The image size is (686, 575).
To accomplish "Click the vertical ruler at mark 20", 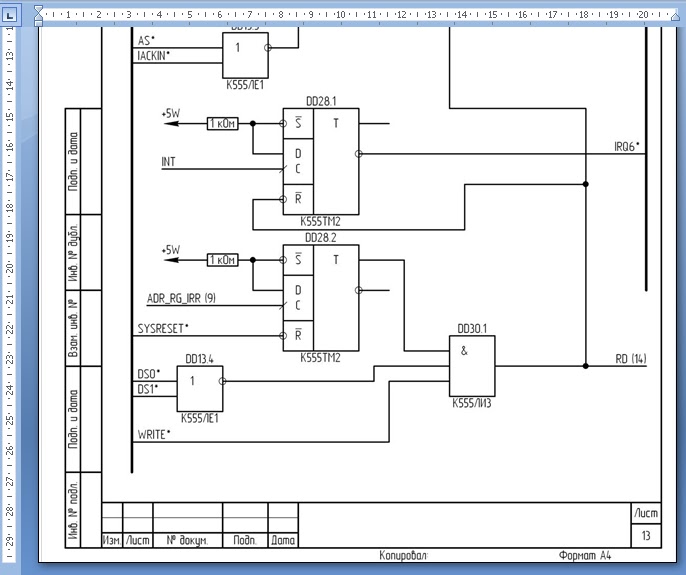I will pos(10,267).
